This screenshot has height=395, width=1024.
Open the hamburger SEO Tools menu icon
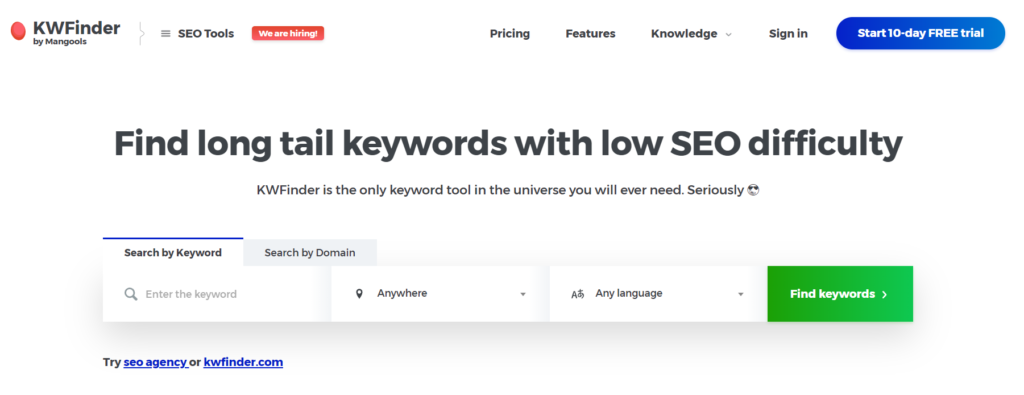tap(166, 33)
